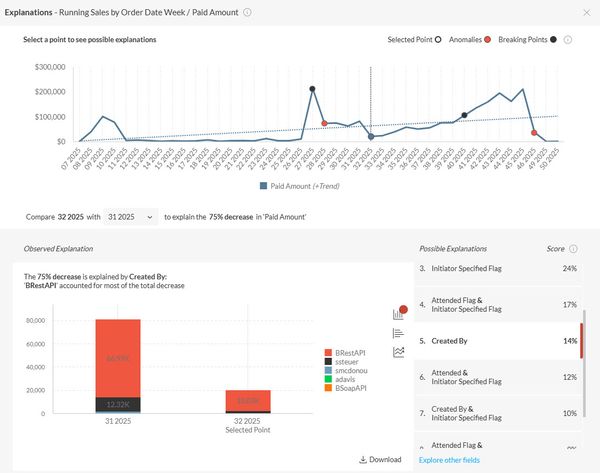Screen dimensions: 600x473
Task: Click the week 27 breaking point on chart
Action: 313,89
